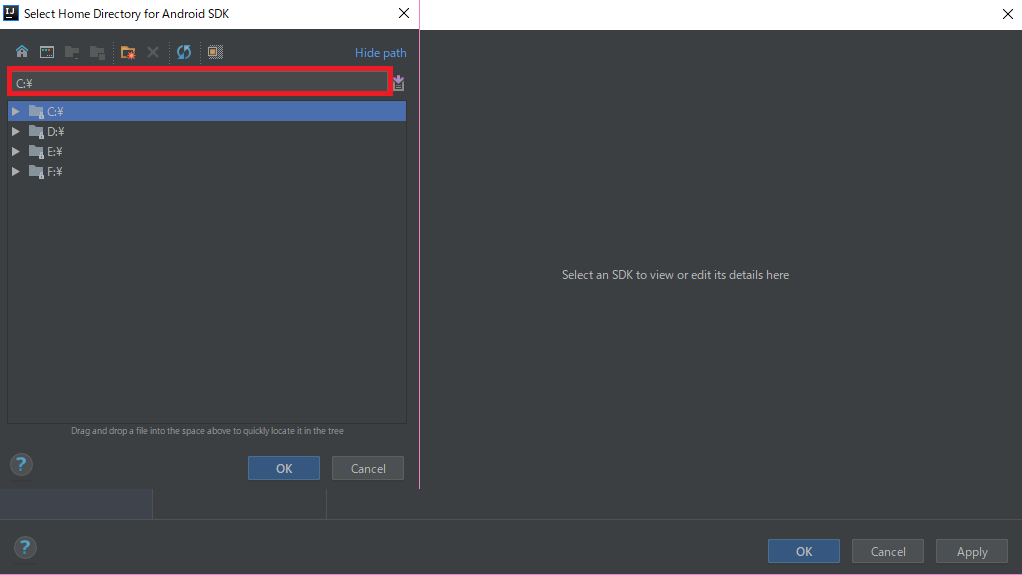Create New Folder icon

pos(128,52)
